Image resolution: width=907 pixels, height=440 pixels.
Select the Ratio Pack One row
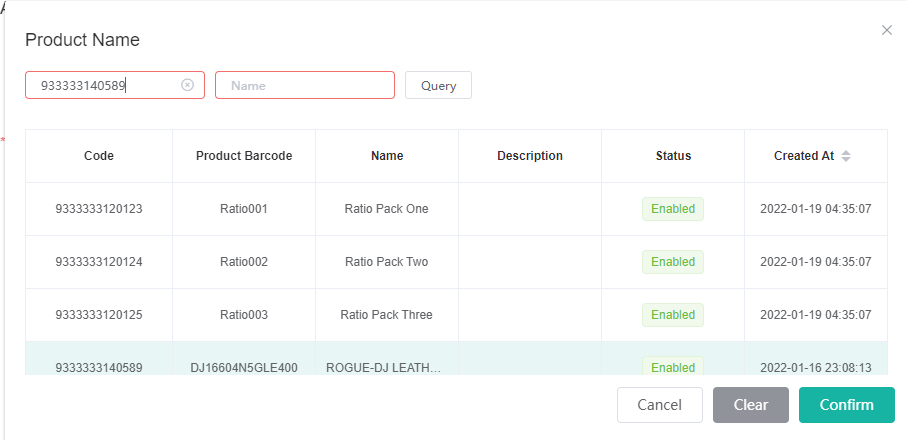point(386,209)
